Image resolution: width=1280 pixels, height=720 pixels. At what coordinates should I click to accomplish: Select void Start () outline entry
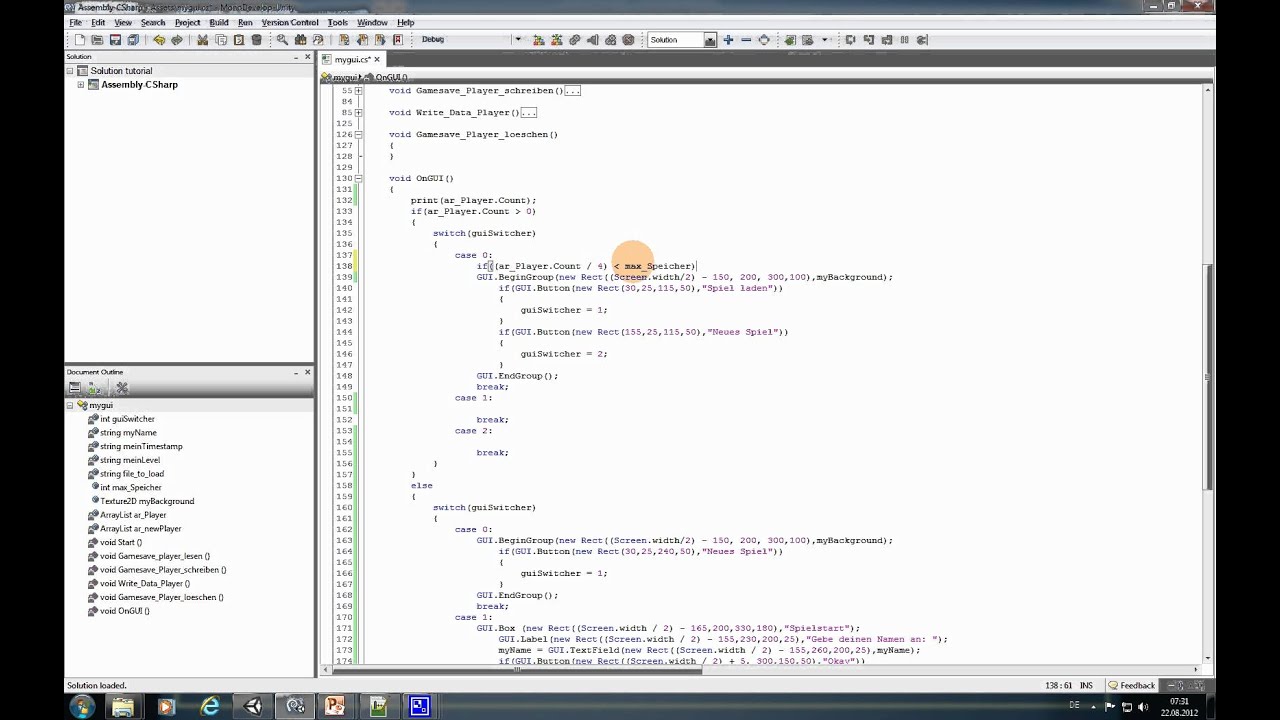tap(120, 542)
